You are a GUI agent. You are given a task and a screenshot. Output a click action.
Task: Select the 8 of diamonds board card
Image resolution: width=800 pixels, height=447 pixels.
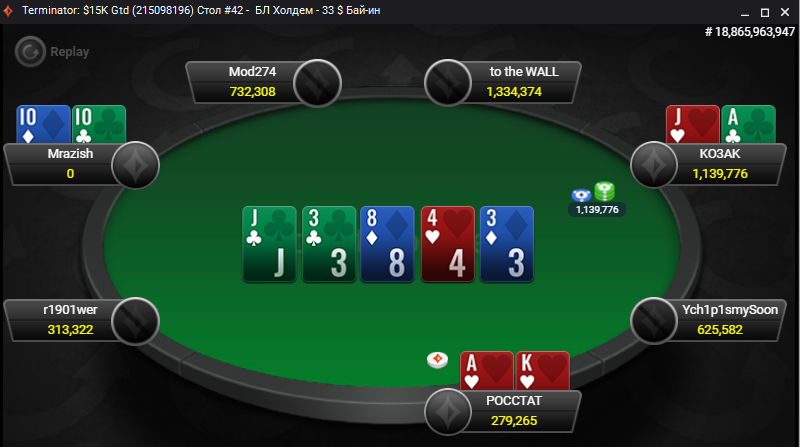click(388, 244)
